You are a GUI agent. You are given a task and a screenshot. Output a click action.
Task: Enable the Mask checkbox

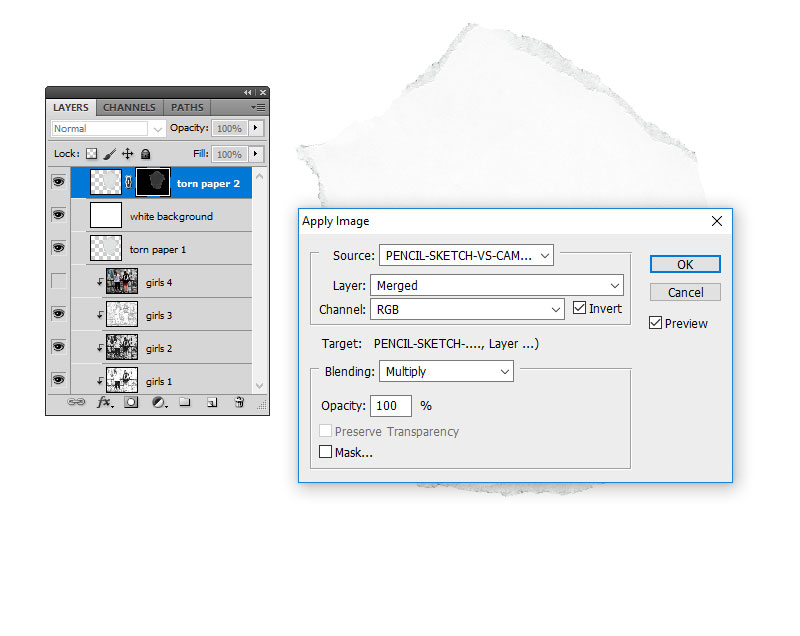pos(325,452)
